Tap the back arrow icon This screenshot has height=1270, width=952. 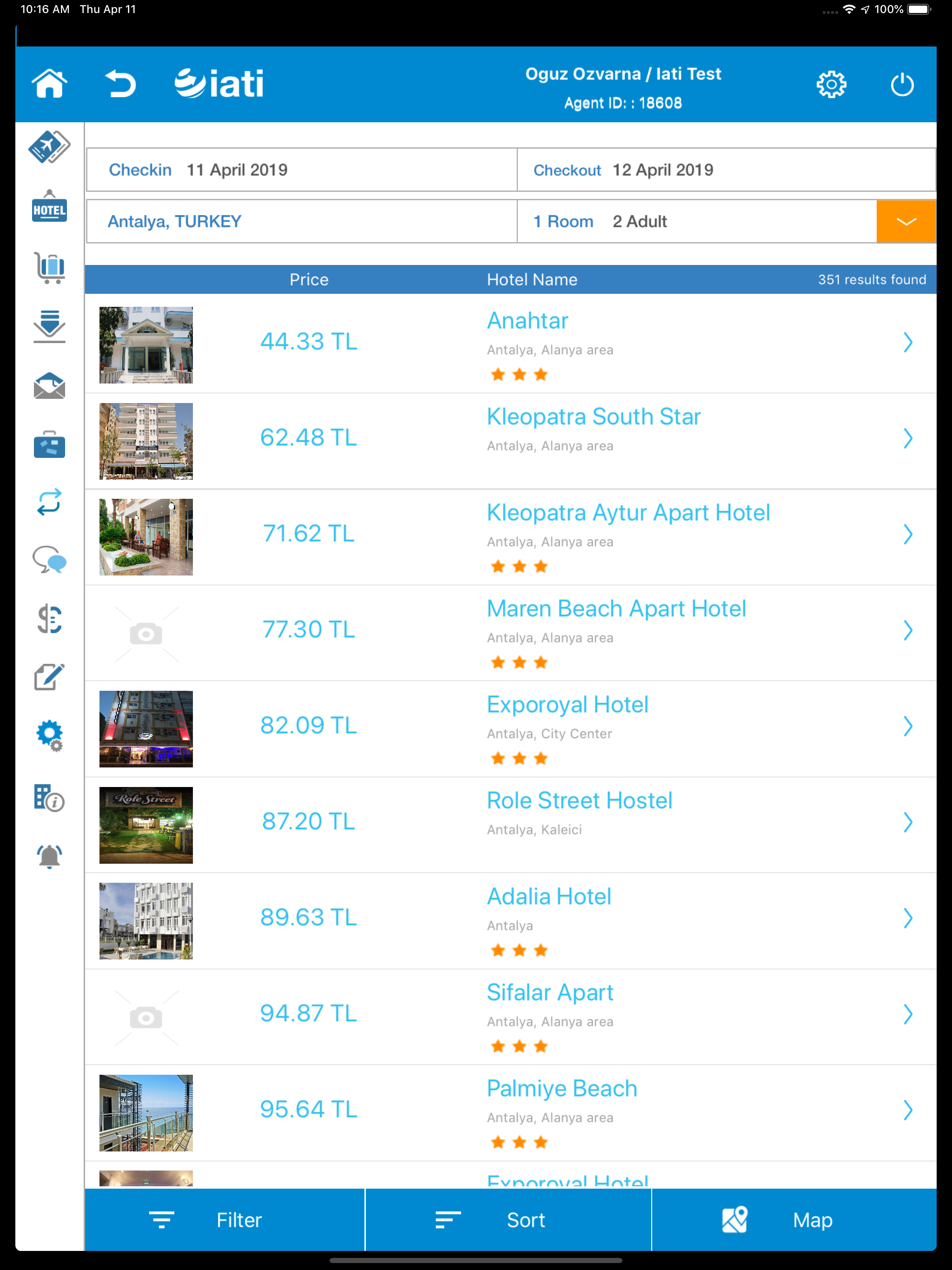[x=120, y=84]
